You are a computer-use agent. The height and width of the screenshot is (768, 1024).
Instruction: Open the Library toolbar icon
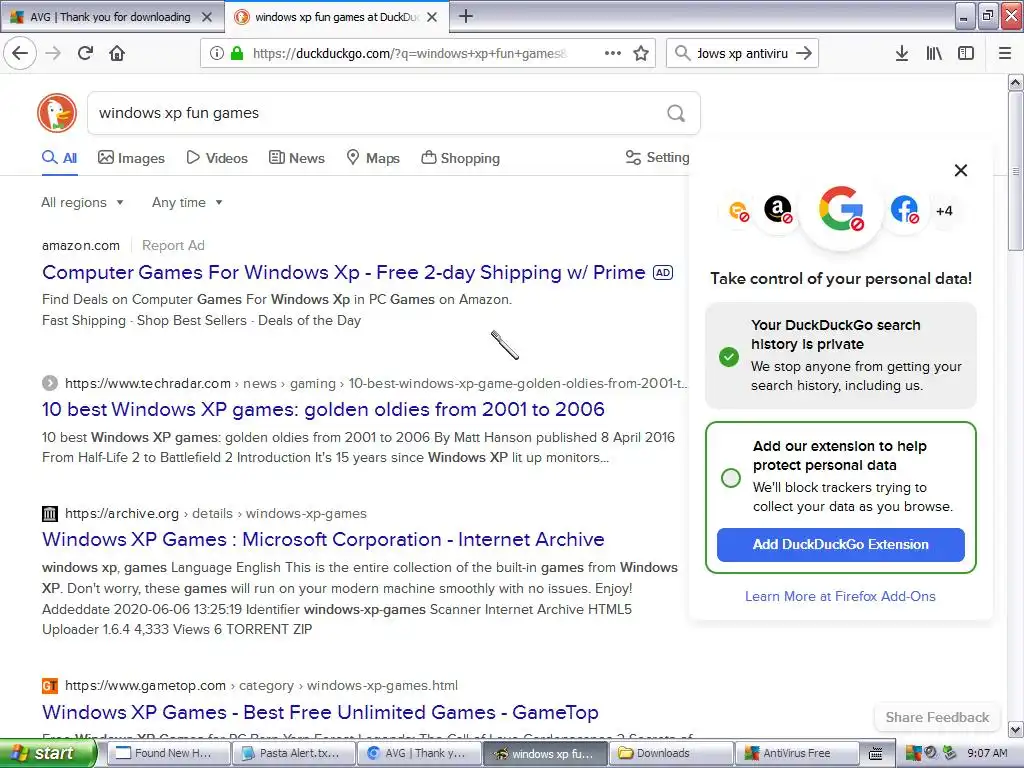[934, 53]
